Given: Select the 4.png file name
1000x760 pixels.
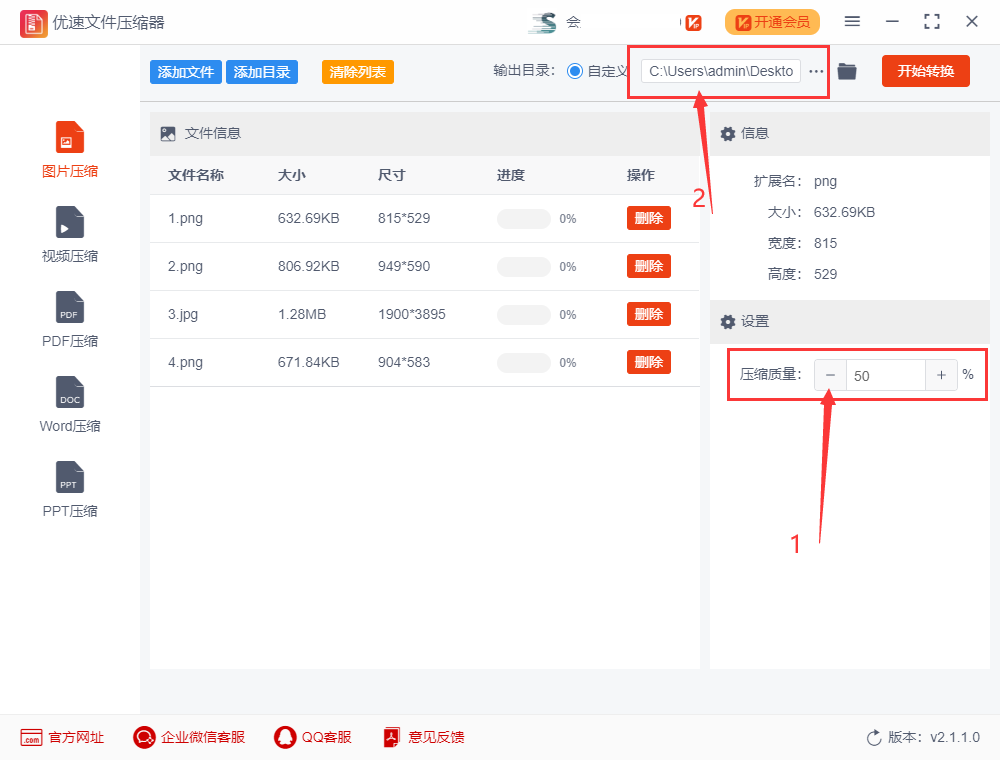Looking at the screenshot, I should [x=186, y=363].
